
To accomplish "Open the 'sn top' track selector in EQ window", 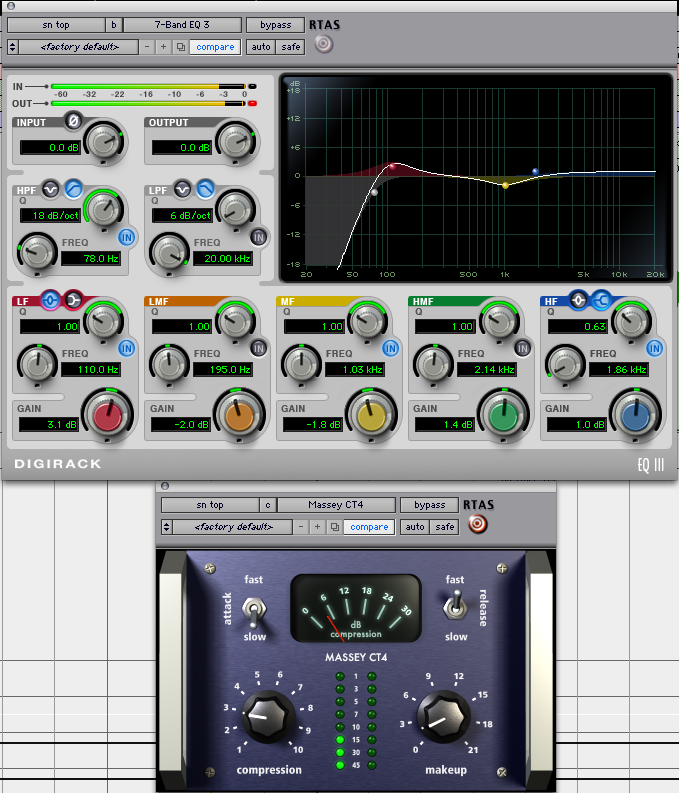I will point(56,25).
